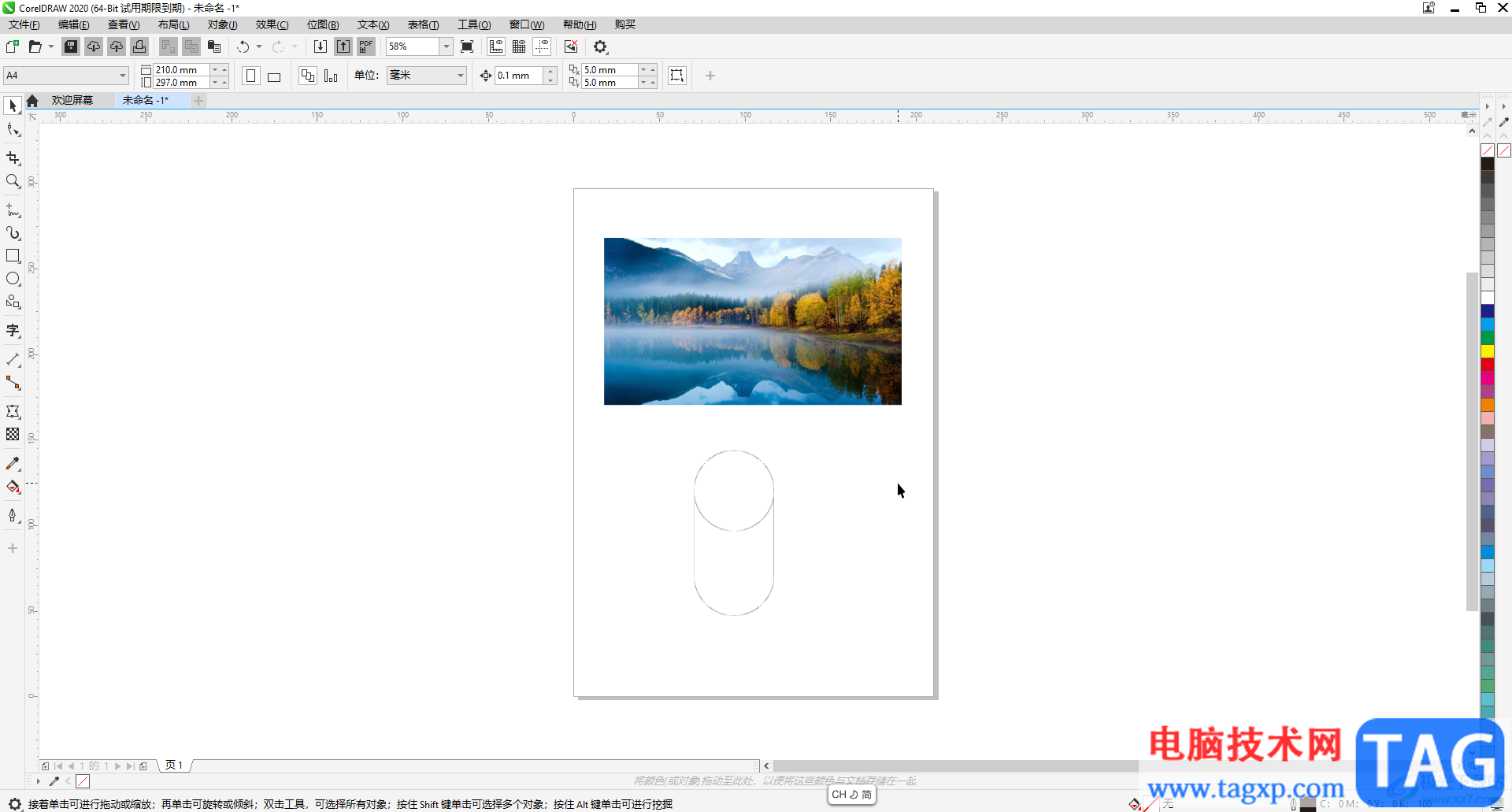The height and width of the screenshot is (812, 1512).
Task: Select the Color Eyedropper tool
Action: [13, 463]
